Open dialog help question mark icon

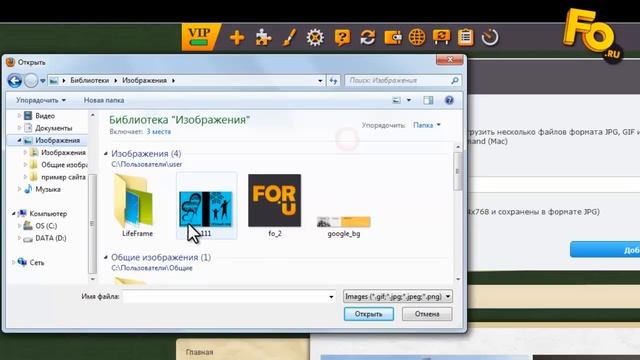pyautogui.click(x=449, y=100)
